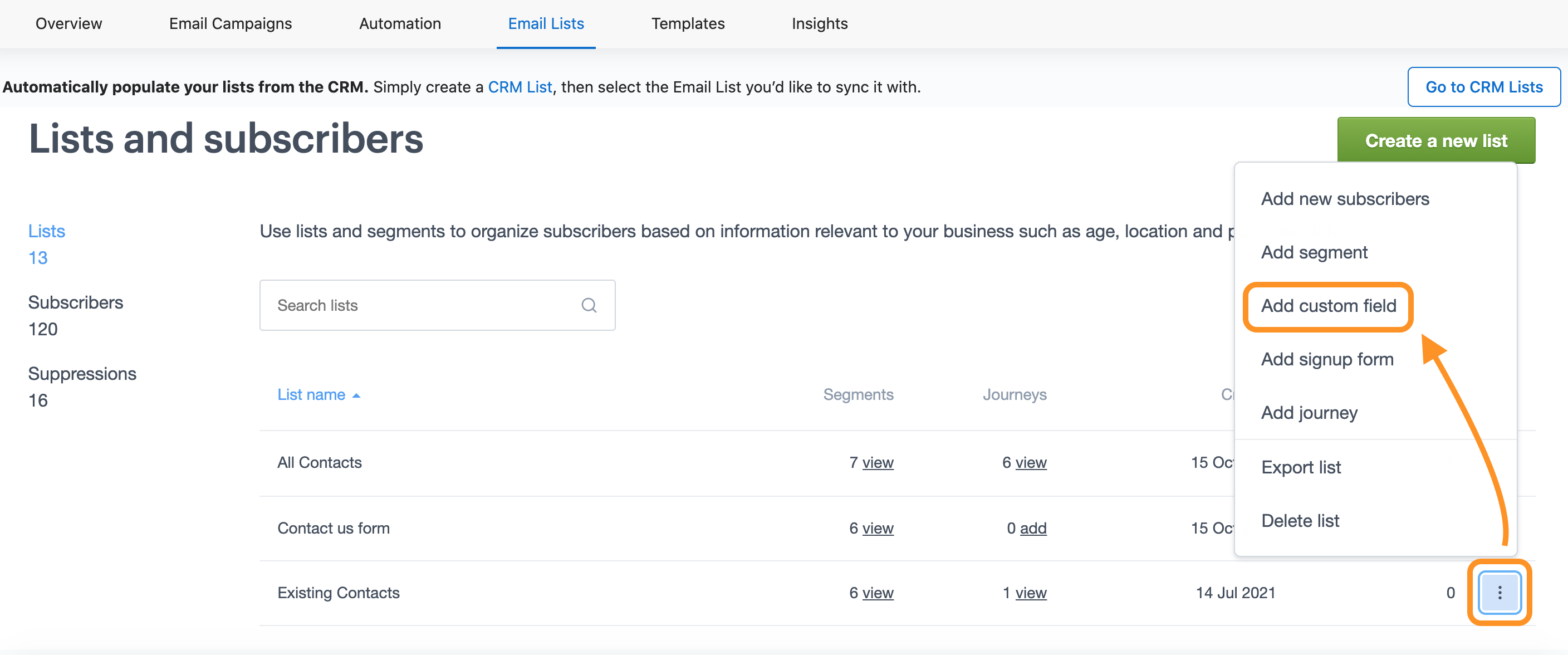
Task: Open the Subscribers section in sidebar
Action: (76, 302)
